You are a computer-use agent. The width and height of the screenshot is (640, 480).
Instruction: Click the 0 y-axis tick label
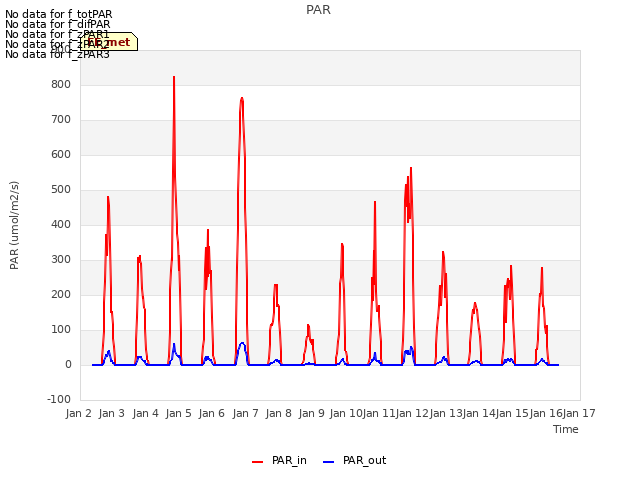click(x=68, y=365)
